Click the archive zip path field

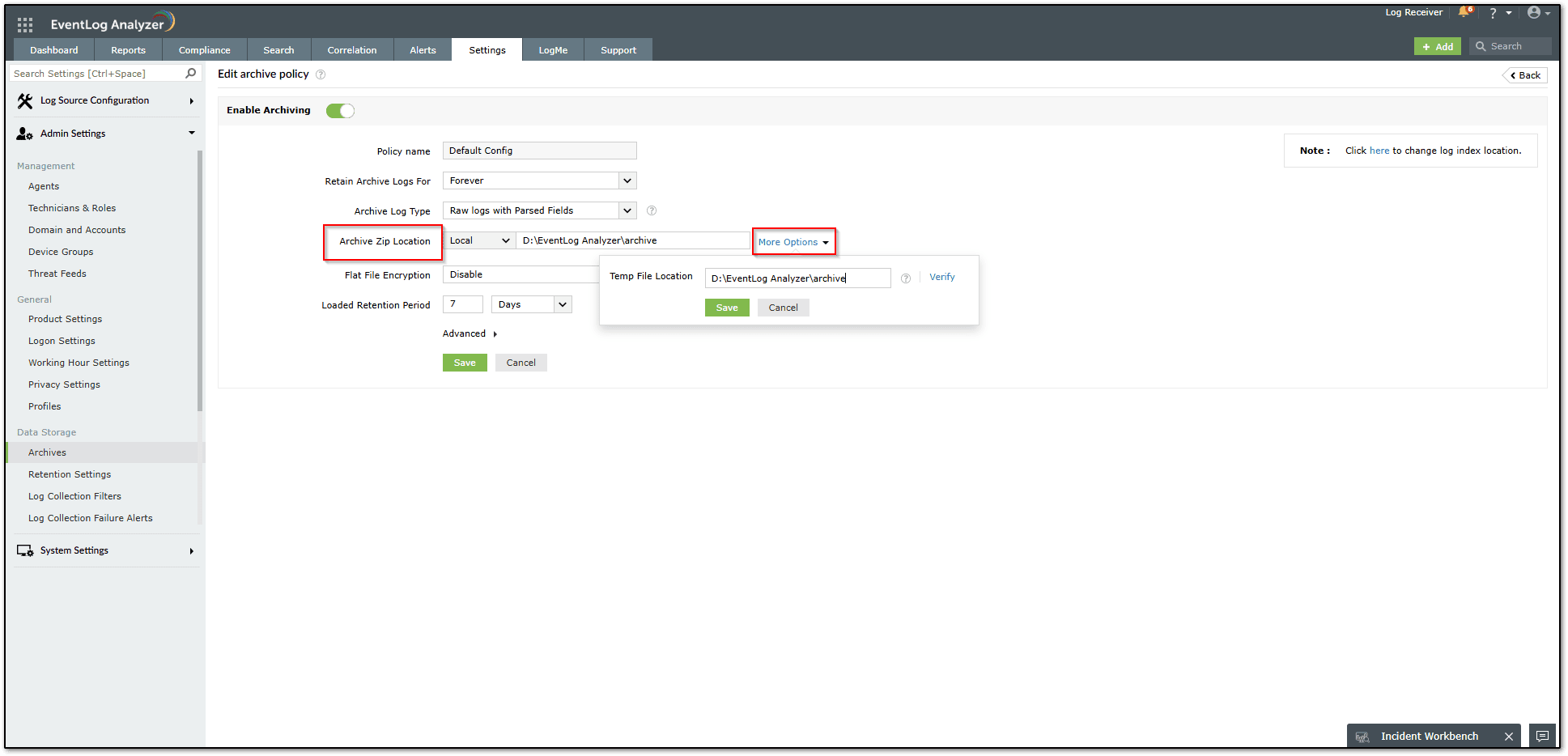point(633,240)
